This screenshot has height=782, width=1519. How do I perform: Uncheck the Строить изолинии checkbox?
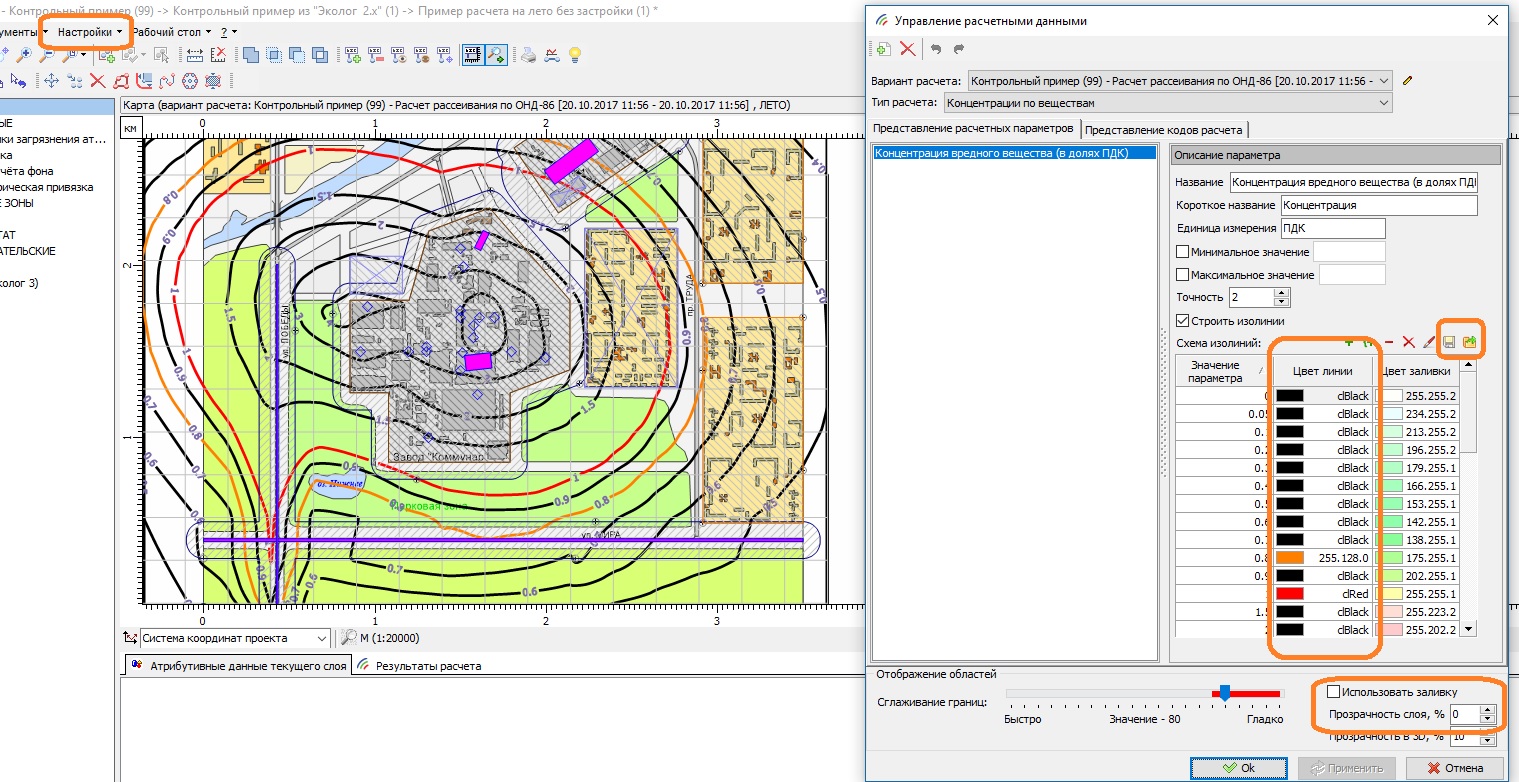click(1183, 321)
